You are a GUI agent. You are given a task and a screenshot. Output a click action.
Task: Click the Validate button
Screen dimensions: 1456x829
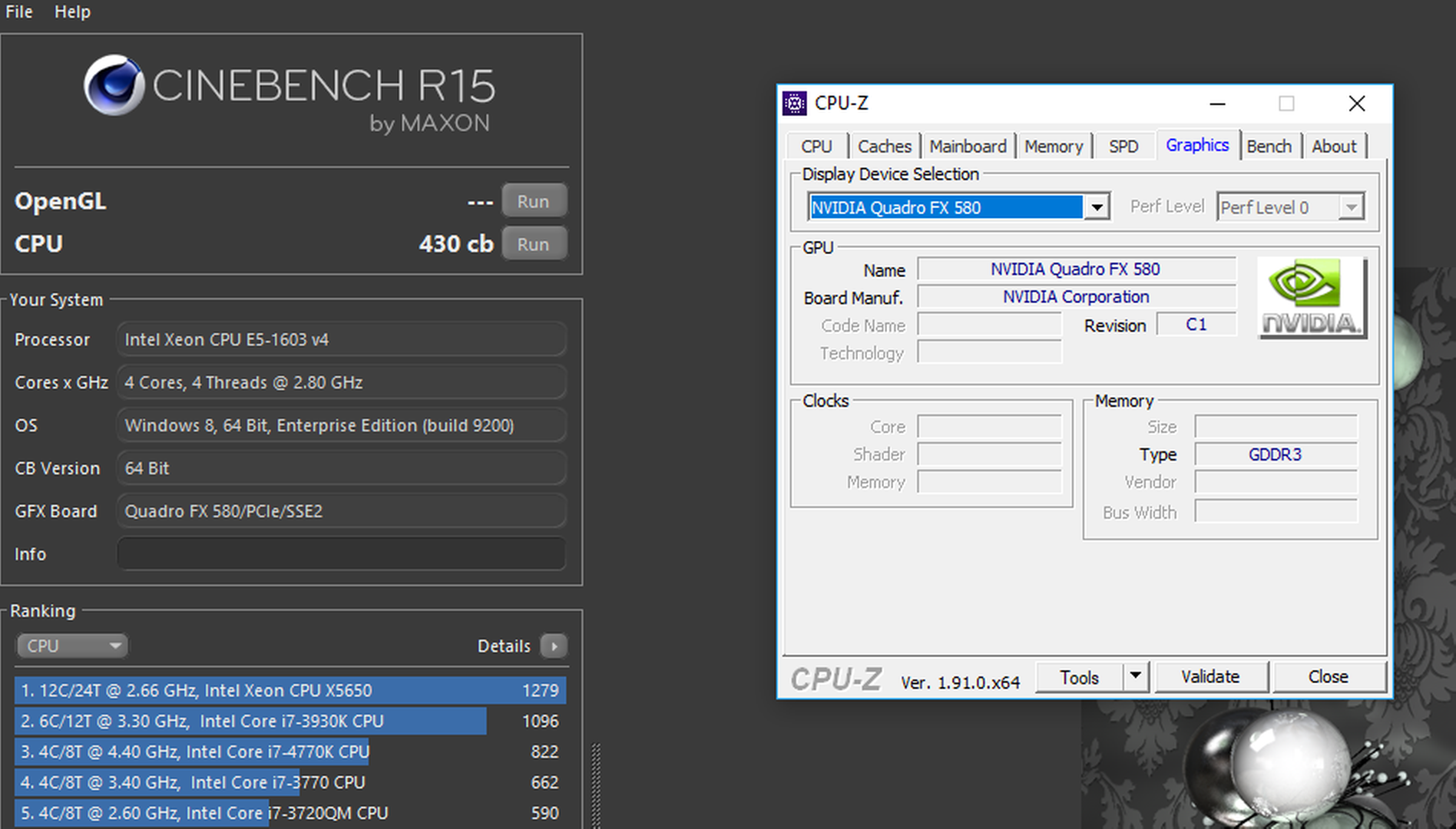1210,677
